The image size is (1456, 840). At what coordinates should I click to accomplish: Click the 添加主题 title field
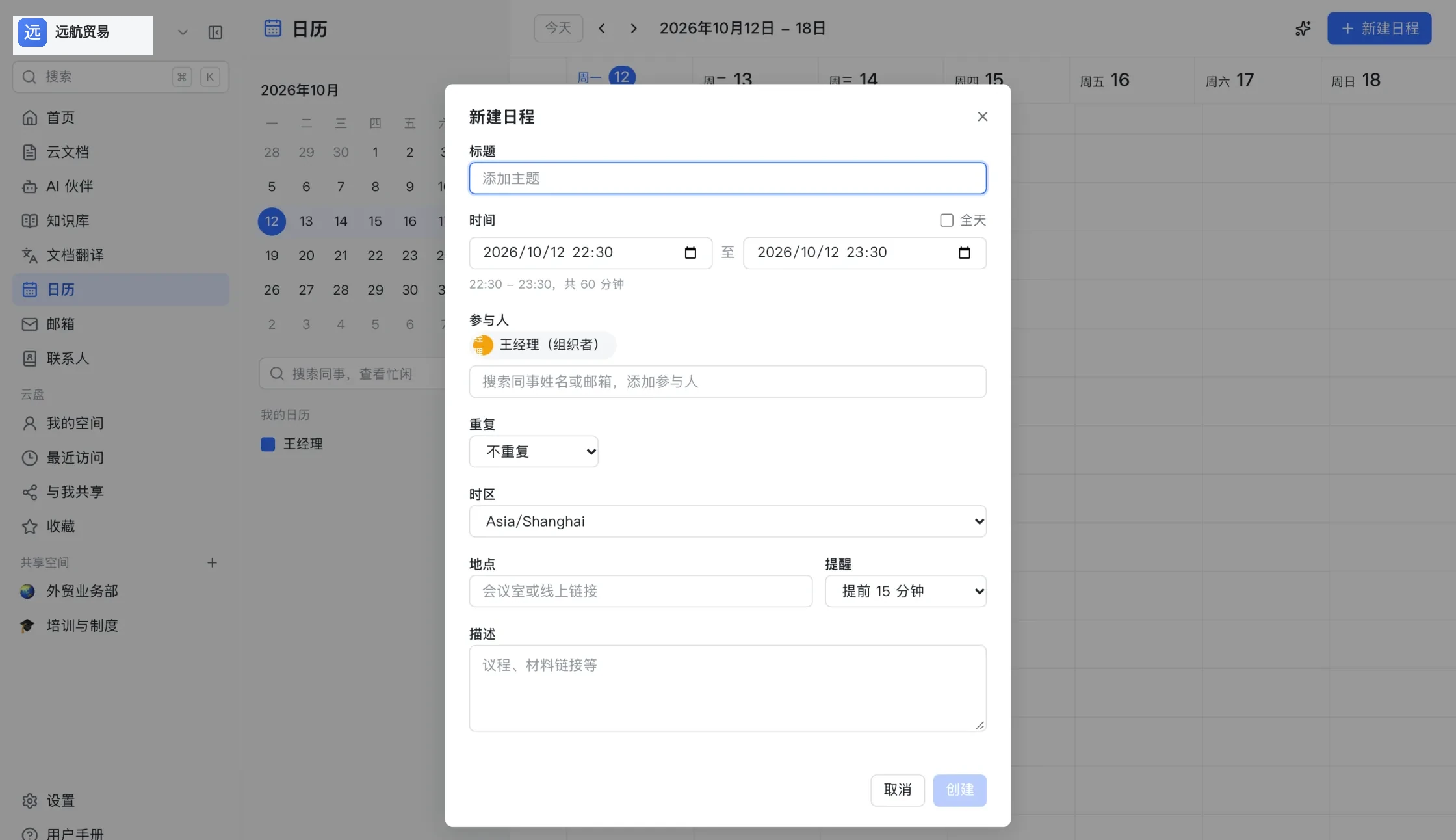pos(728,179)
